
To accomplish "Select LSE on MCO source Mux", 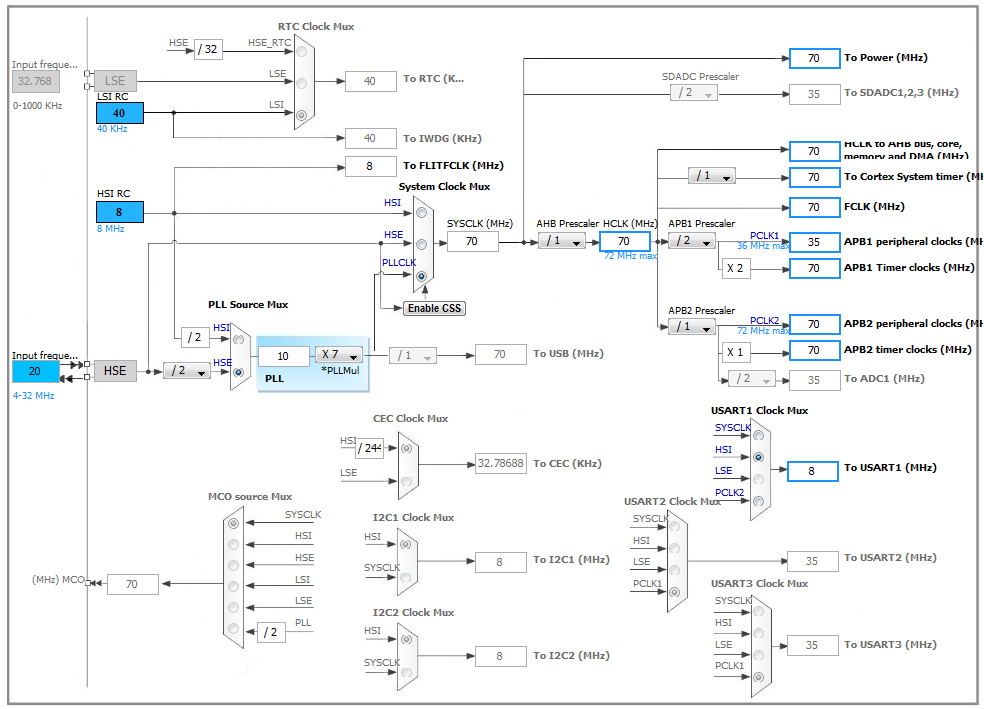I will (233, 607).
